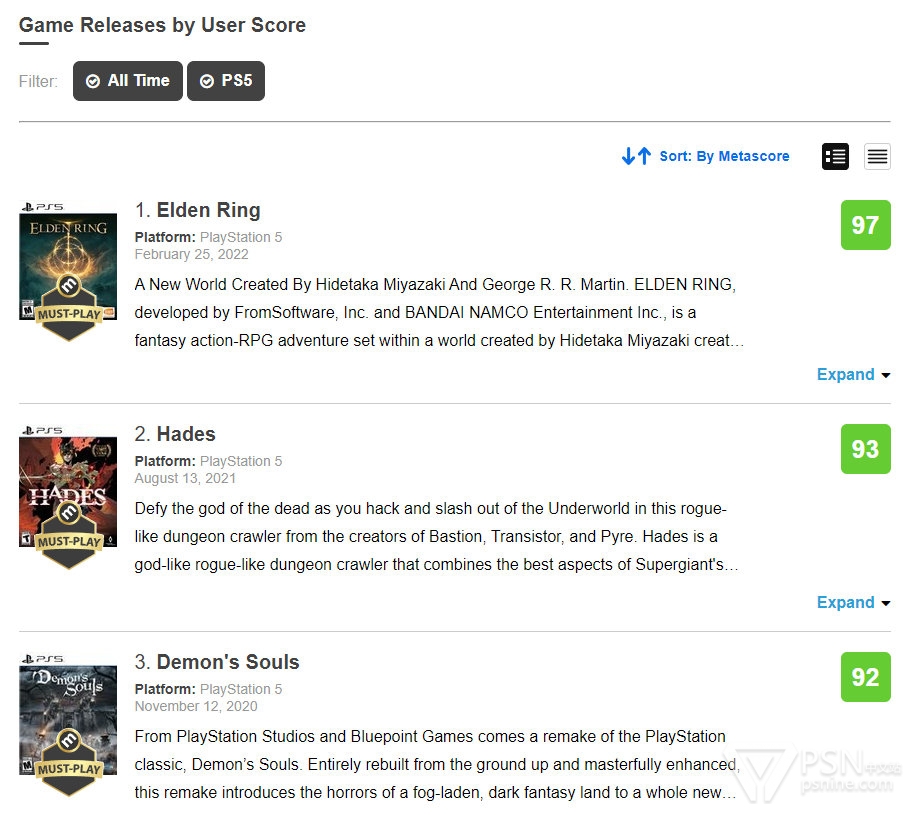Click the green 97 Metascore box
914x815 pixels.
865,225
